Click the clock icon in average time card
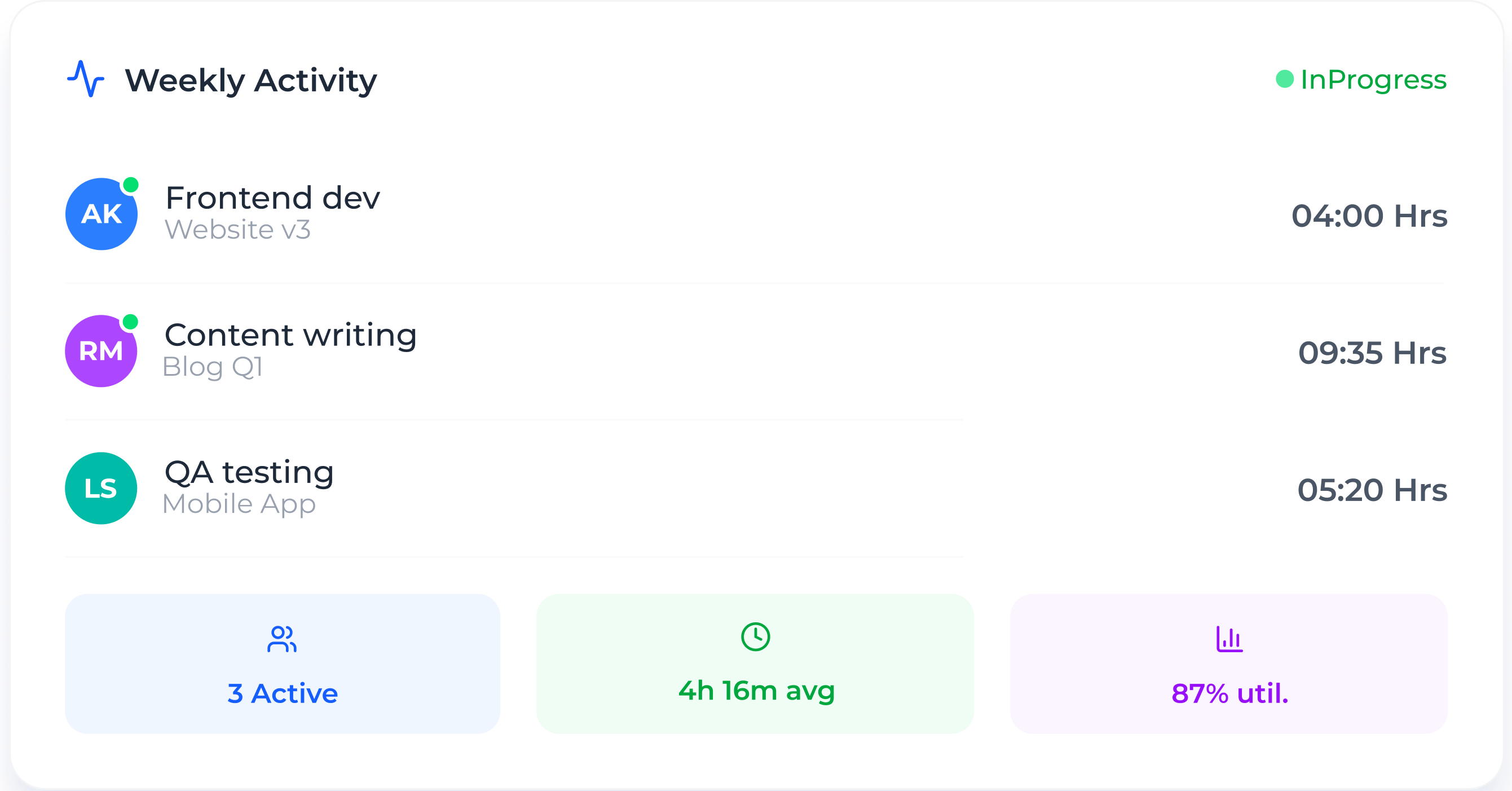The width and height of the screenshot is (1512, 791). coord(755,636)
